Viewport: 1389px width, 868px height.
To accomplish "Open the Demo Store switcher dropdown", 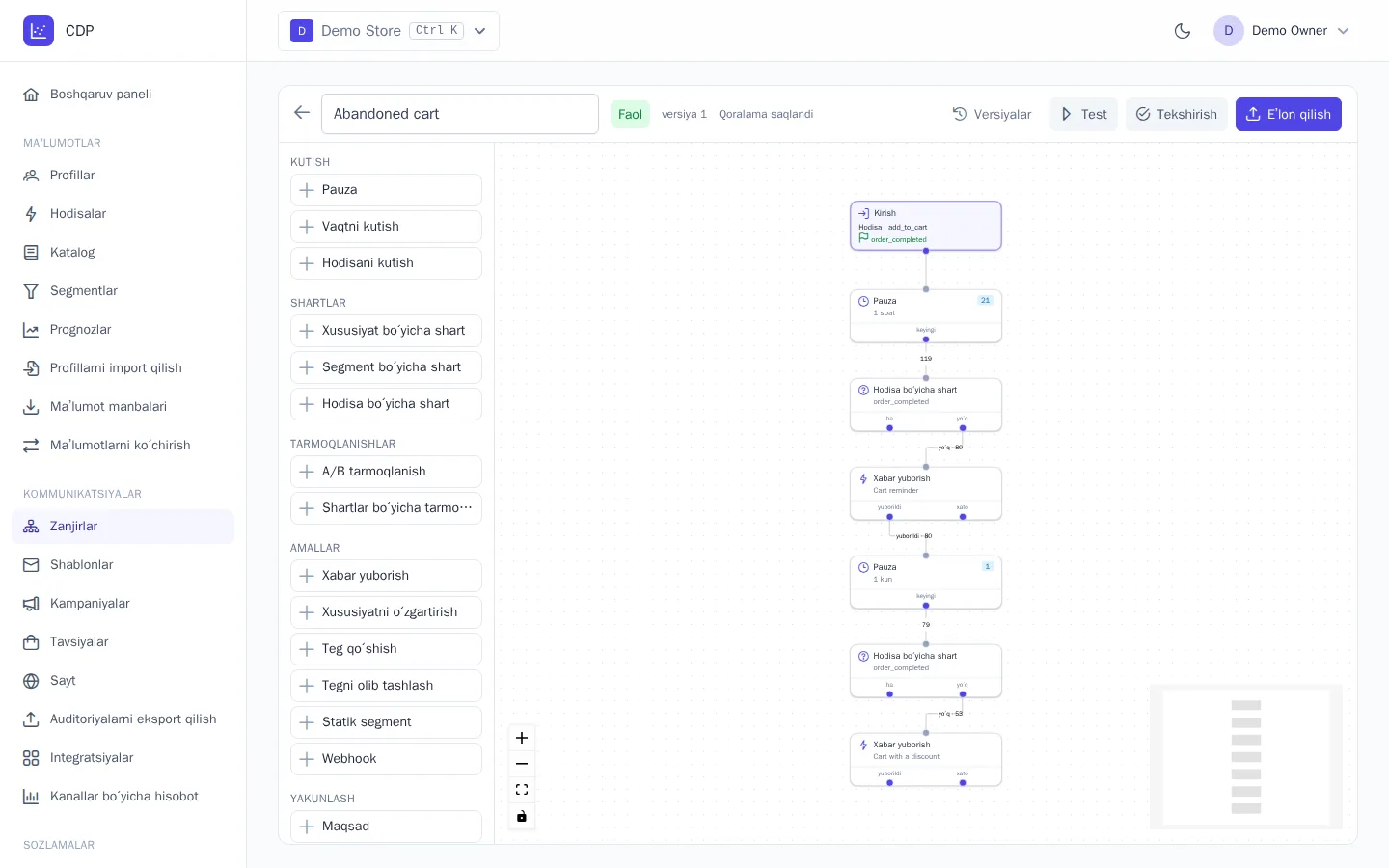I will click(x=389, y=31).
